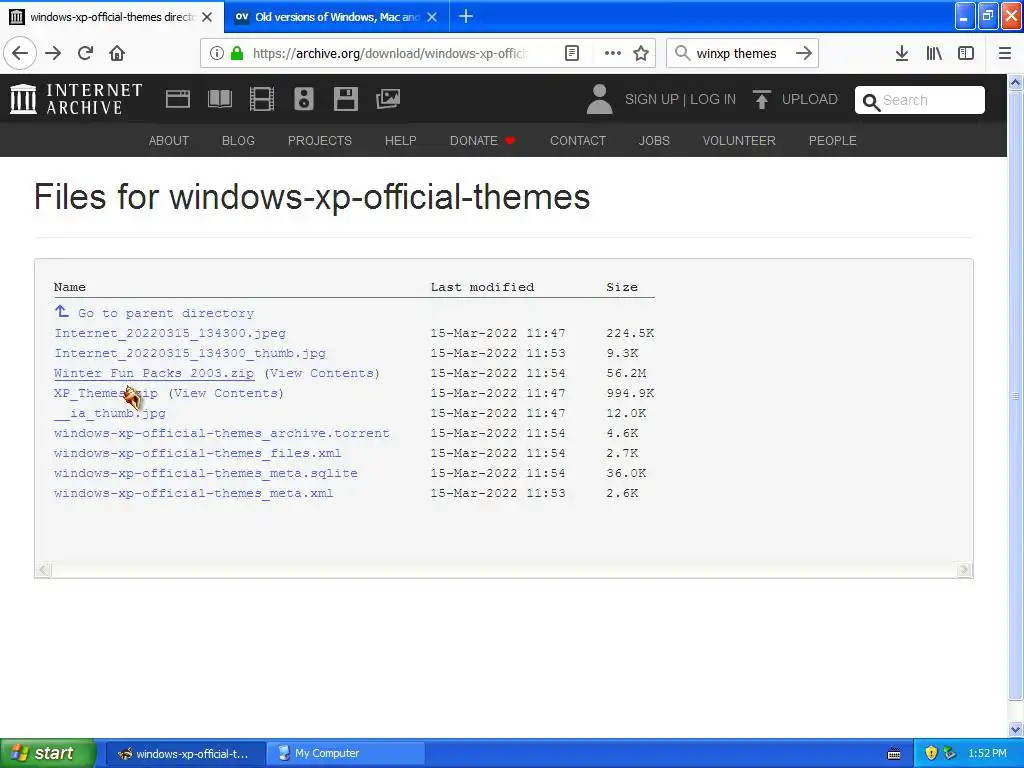
Task: Click the address bar URL
Action: click(391, 53)
